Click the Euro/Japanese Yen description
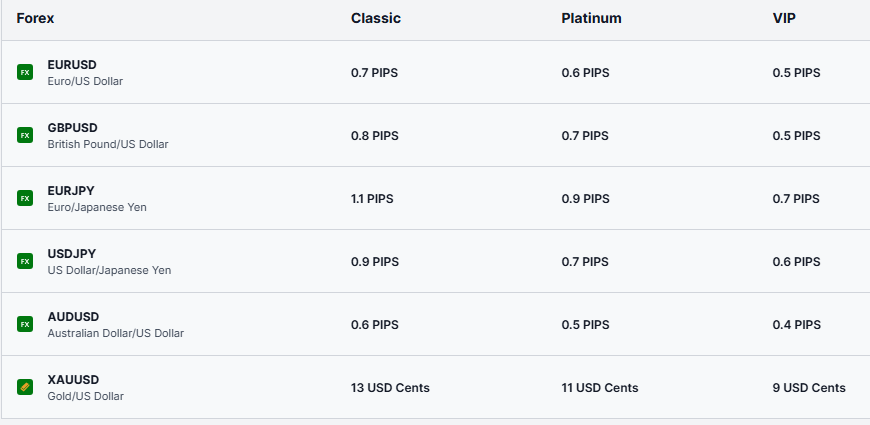Screen dimensions: 870x425 tap(97, 207)
